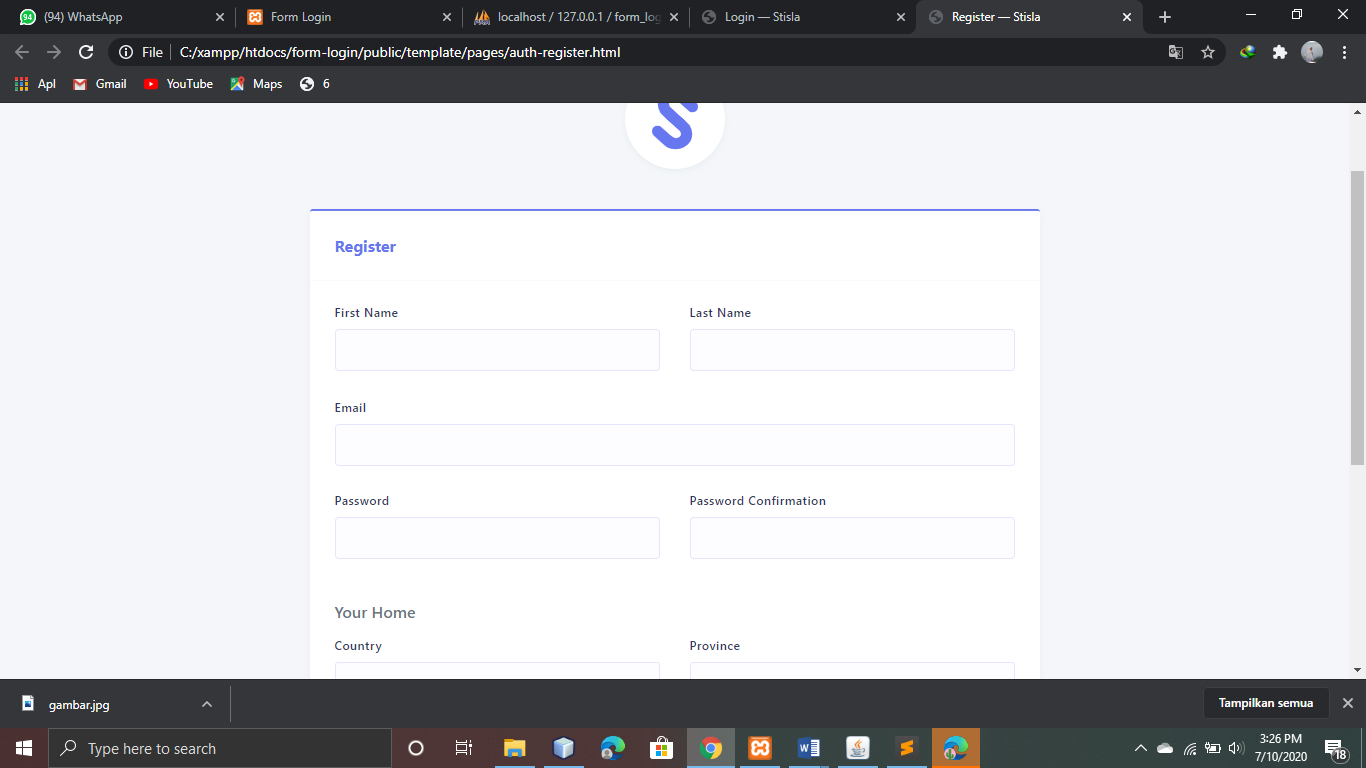This screenshot has height=768, width=1366.
Task: Reload the current page
Action: pyautogui.click(x=86, y=52)
